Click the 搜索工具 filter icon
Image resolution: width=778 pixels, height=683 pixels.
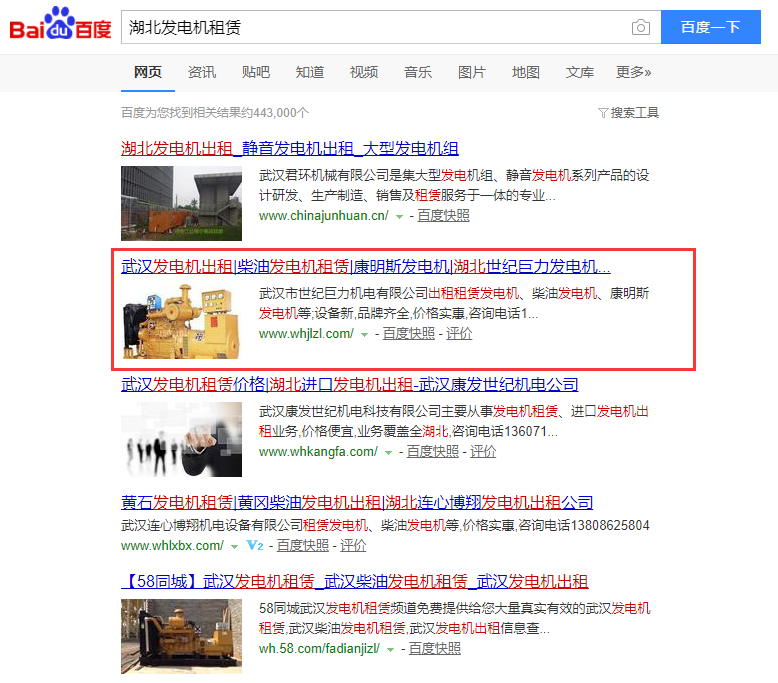(603, 113)
